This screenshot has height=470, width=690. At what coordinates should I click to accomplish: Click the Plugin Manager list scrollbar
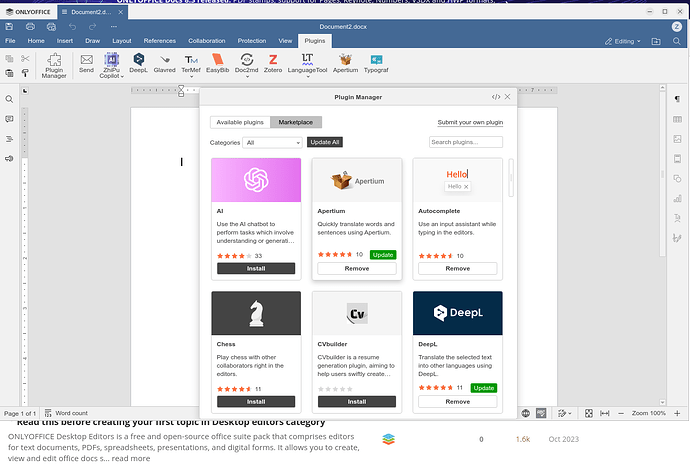tap(511, 178)
